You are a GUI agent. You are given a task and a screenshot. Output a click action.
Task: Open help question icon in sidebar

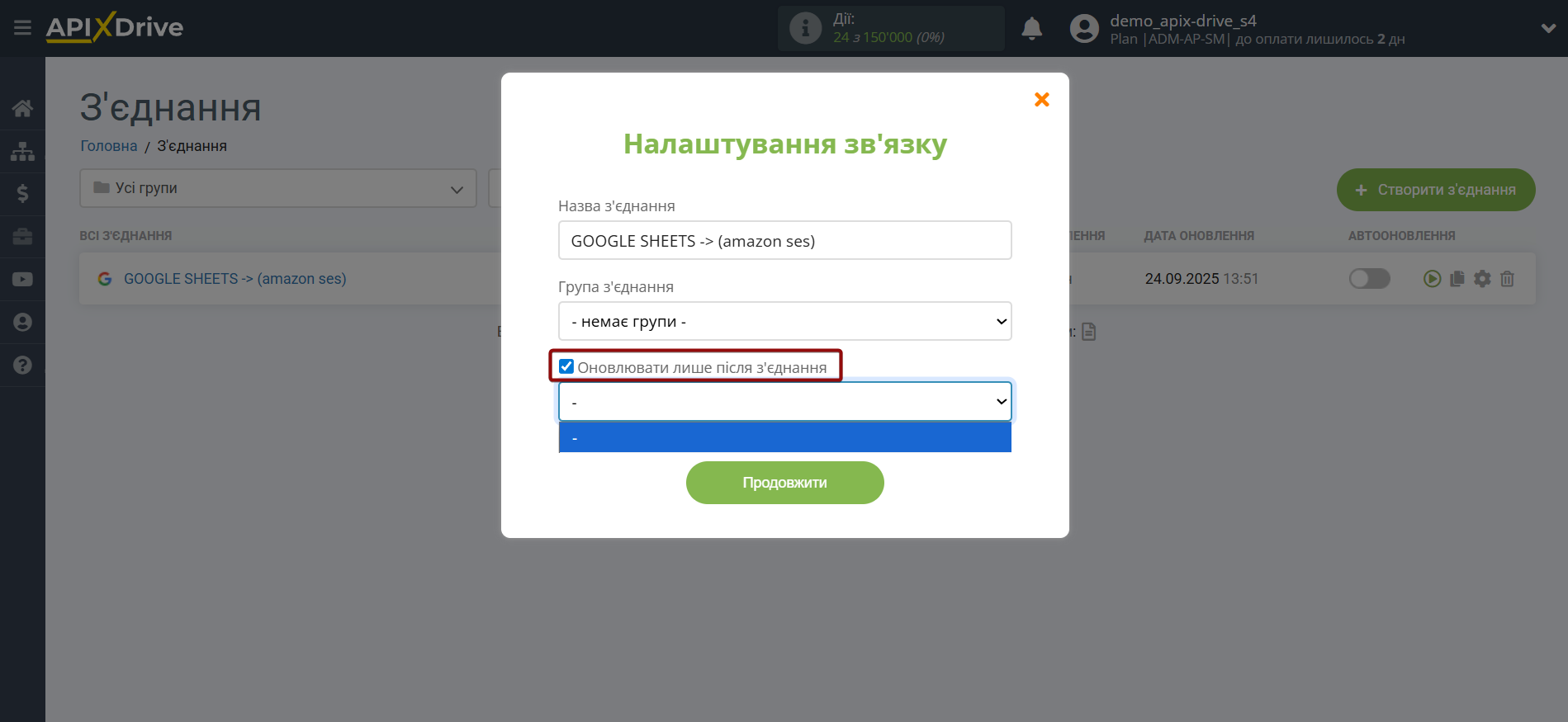pyautogui.click(x=22, y=366)
